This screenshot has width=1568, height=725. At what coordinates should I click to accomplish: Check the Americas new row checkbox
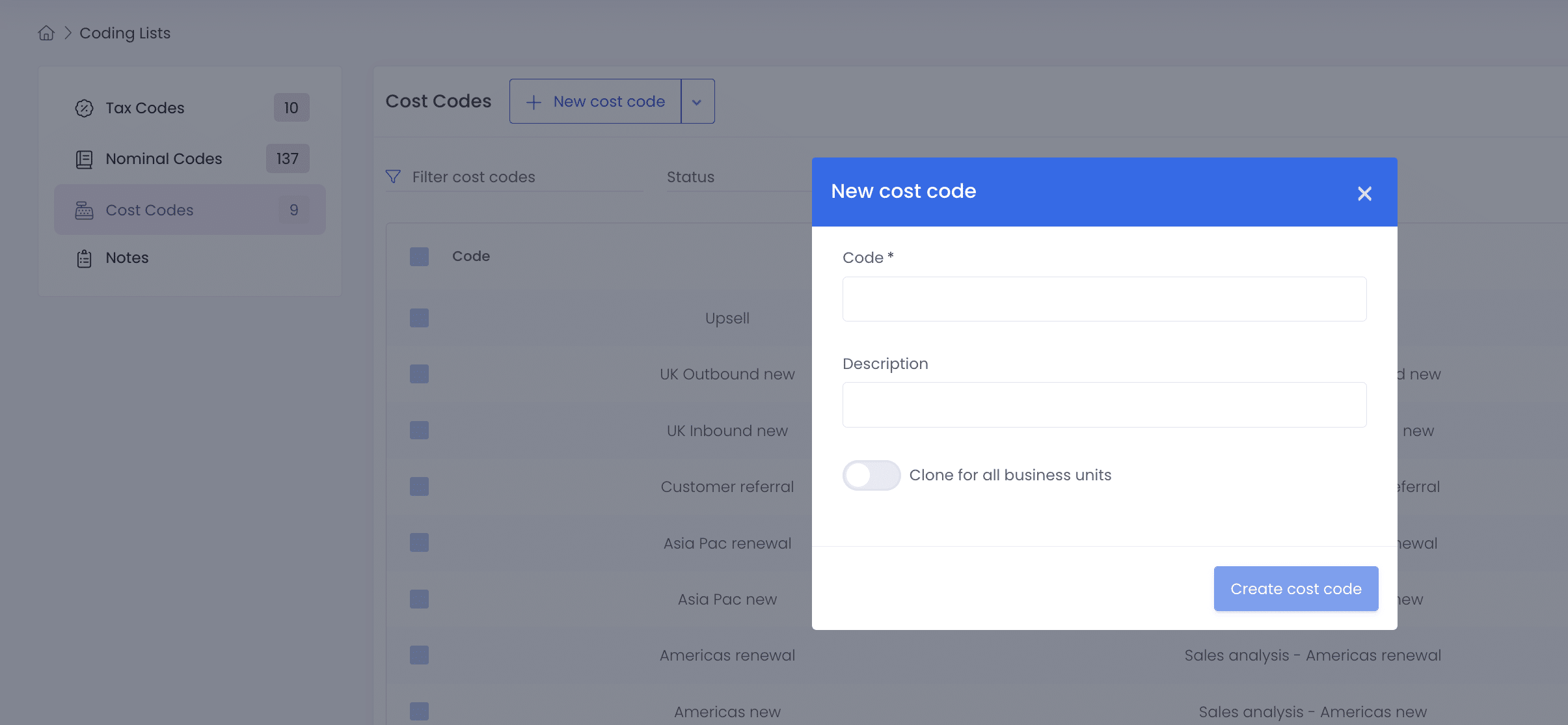click(x=419, y=711)
